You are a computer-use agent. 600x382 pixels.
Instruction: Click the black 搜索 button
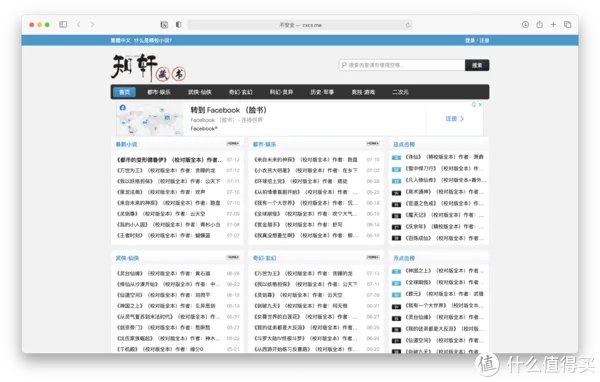[x=477, y=65]
